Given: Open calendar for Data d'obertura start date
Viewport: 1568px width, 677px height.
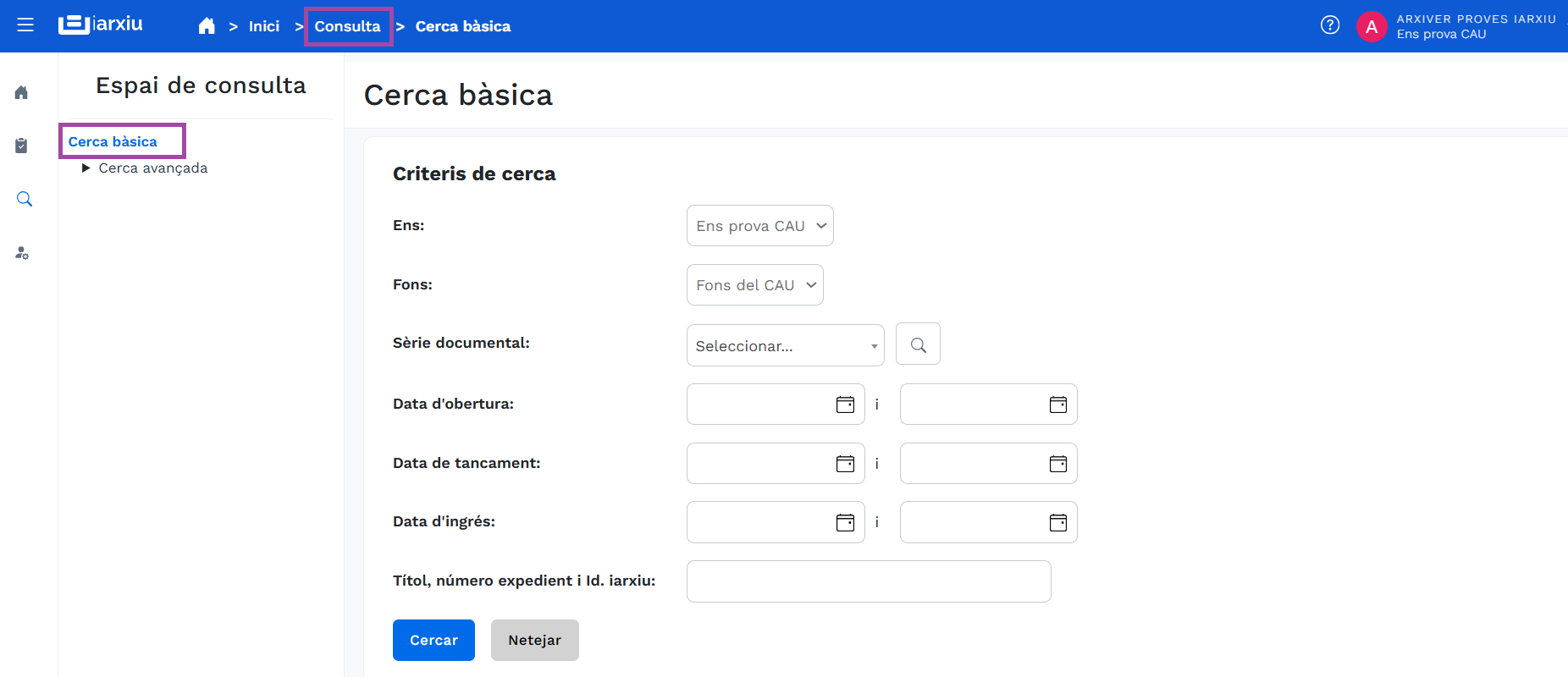Looking at the screenshot, I should (845, 405).
